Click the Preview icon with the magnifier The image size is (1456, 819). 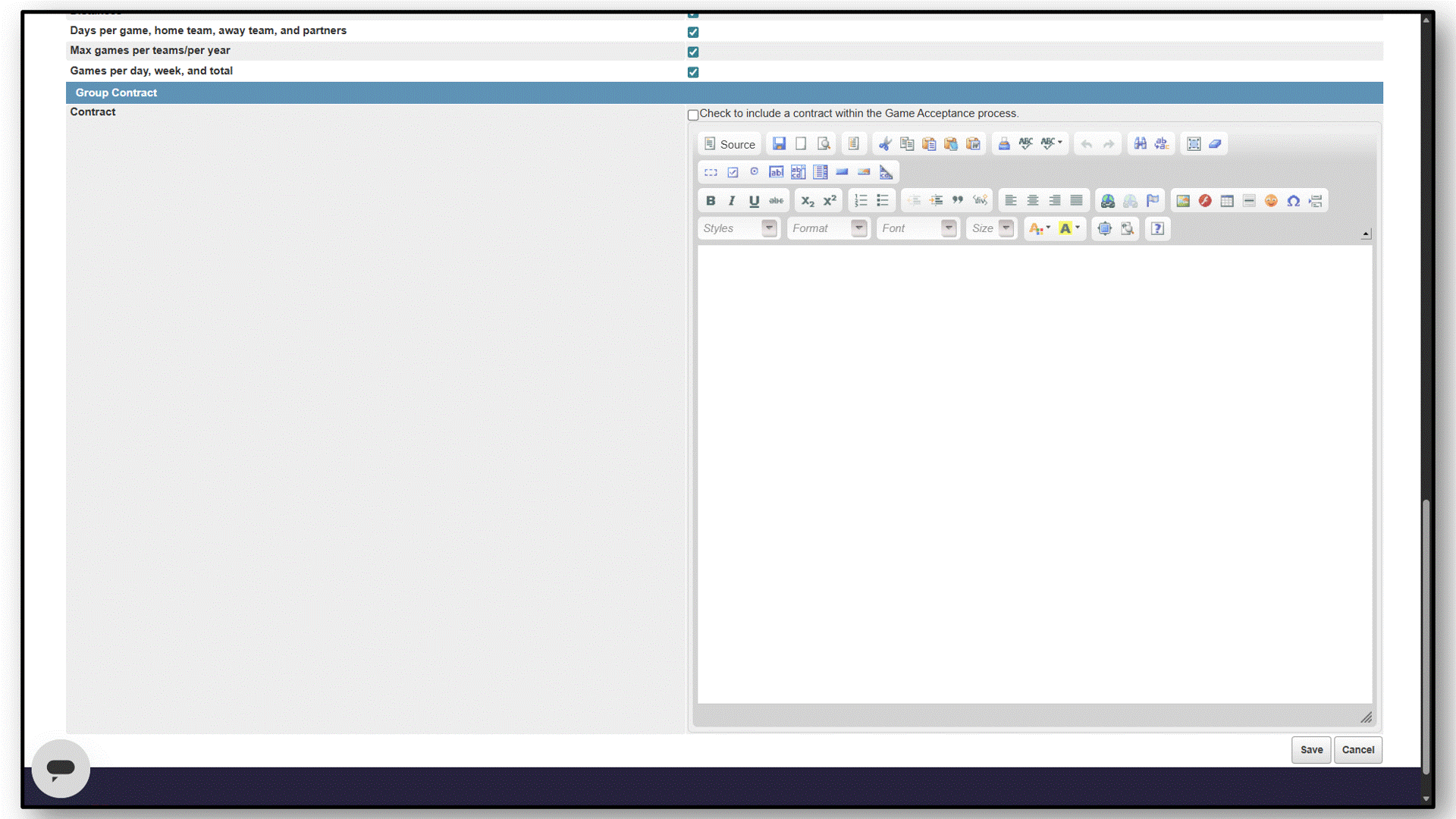click(x=824, y=144)
